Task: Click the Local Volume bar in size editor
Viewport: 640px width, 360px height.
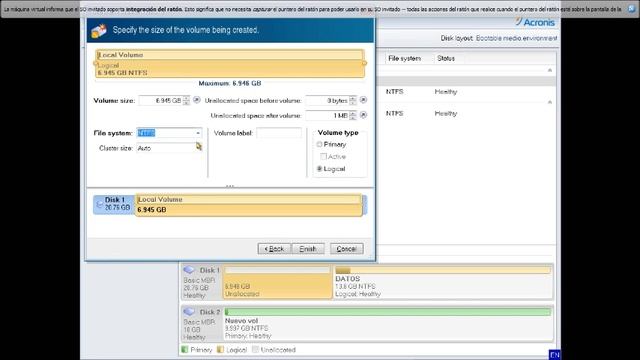Action: click(x=230, y=64)
